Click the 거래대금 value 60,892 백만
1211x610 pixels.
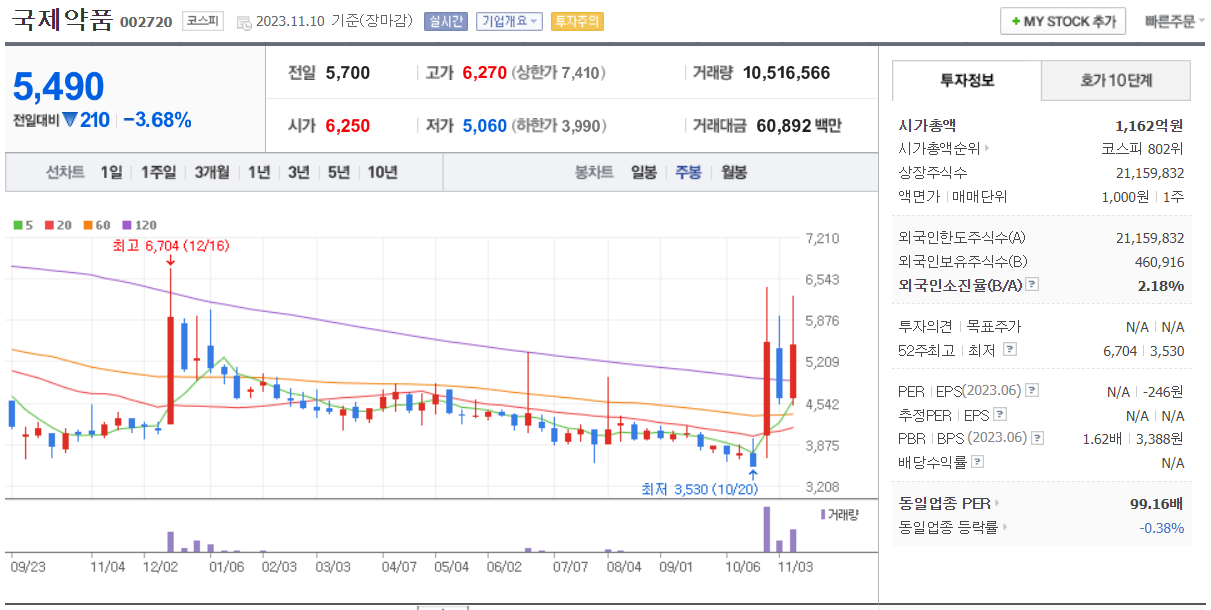point(799,126)
